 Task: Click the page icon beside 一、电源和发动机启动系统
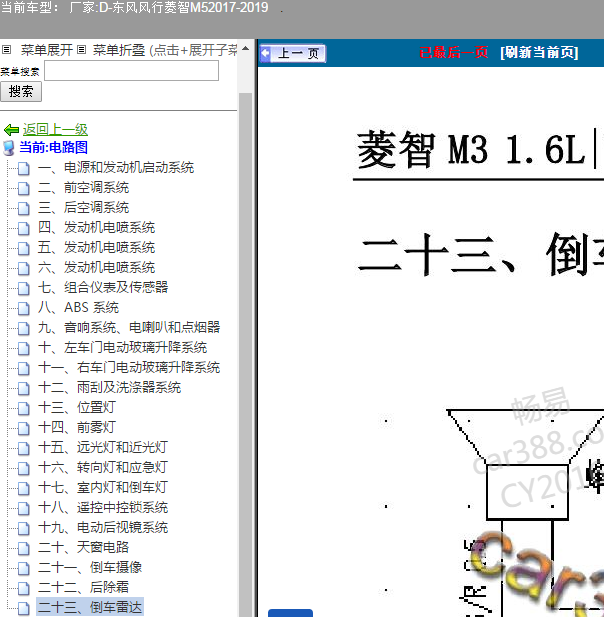coord(24,168)
